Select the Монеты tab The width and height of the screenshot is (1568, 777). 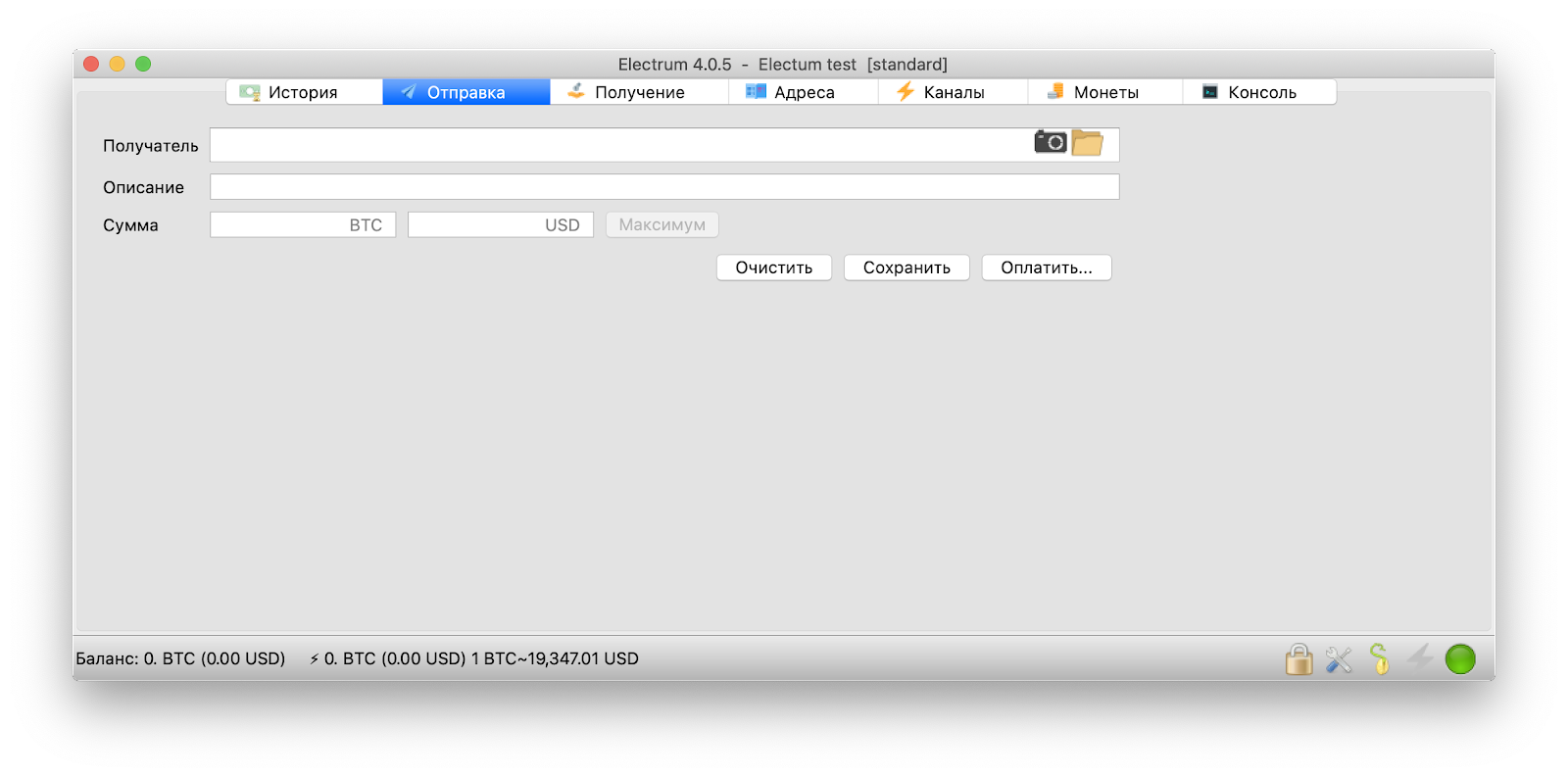click(x=1104, y=92)
